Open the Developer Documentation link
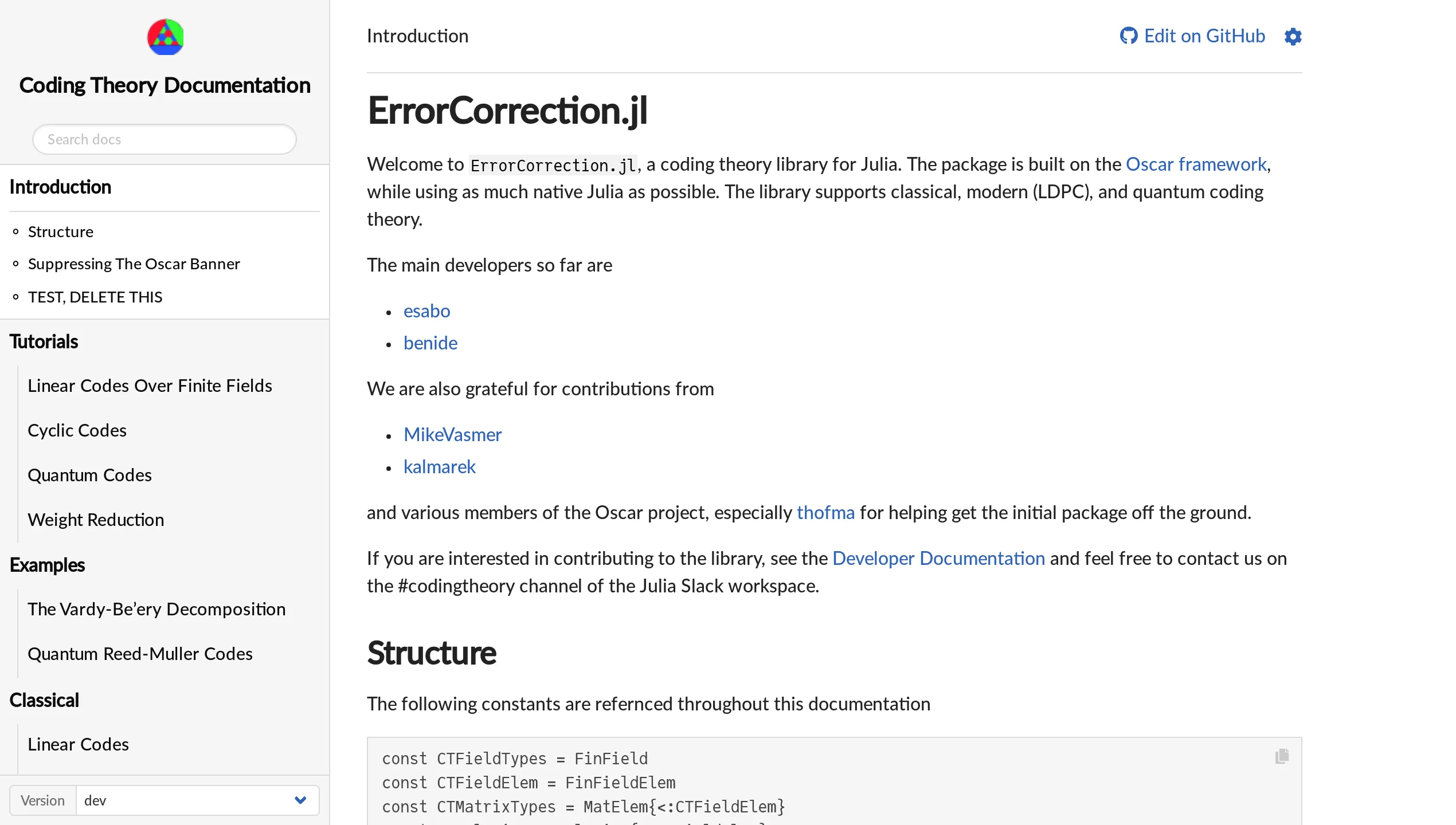The height and width of the screenshot is (825, 1456). [938, 557]
